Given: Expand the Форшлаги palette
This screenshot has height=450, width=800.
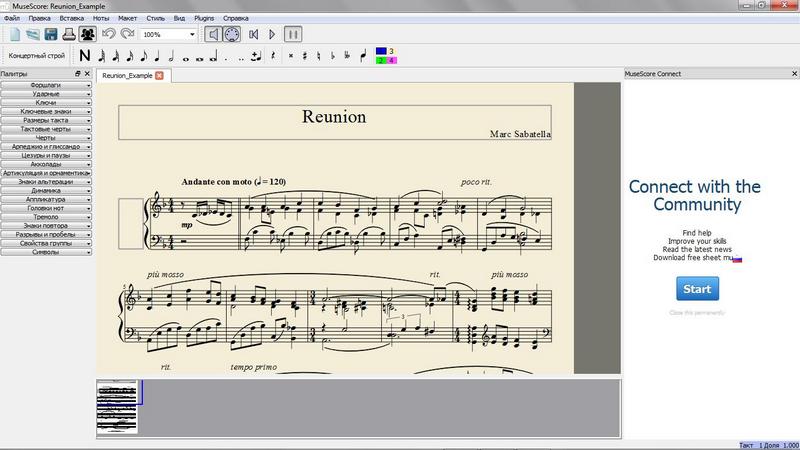Looking at the screenshot, I should [x=46, y=85].
